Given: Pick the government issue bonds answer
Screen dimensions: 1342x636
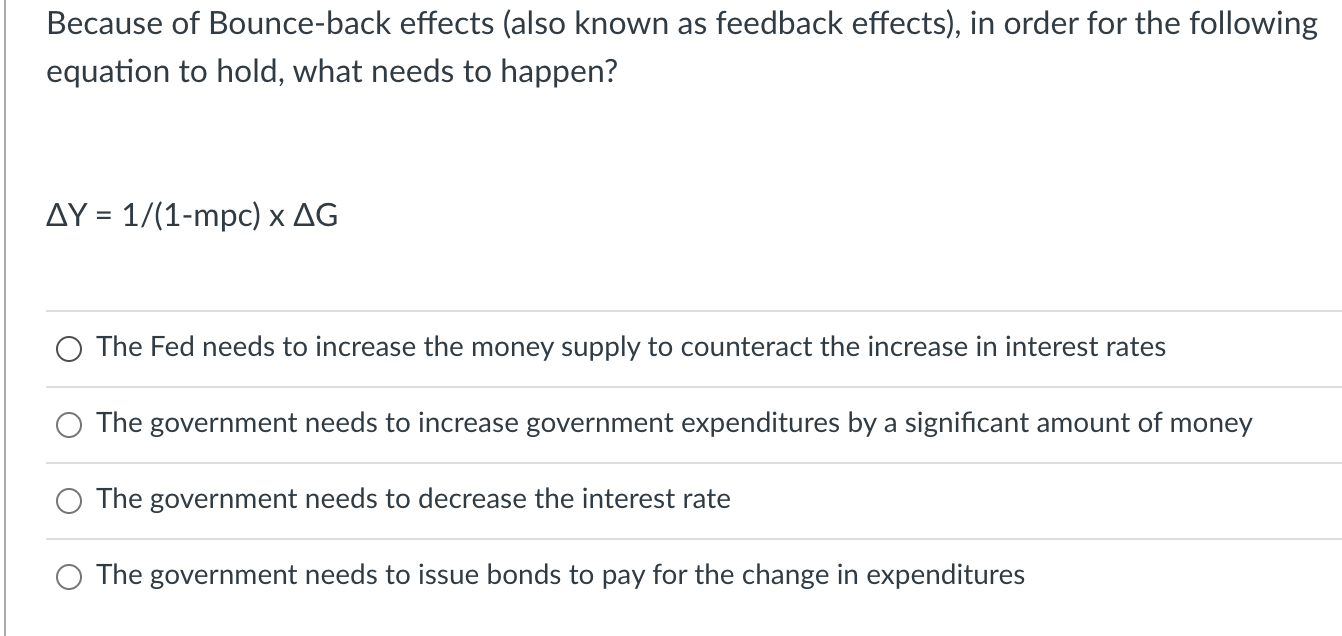Looking at the screenshot, I should pos(559,575).
